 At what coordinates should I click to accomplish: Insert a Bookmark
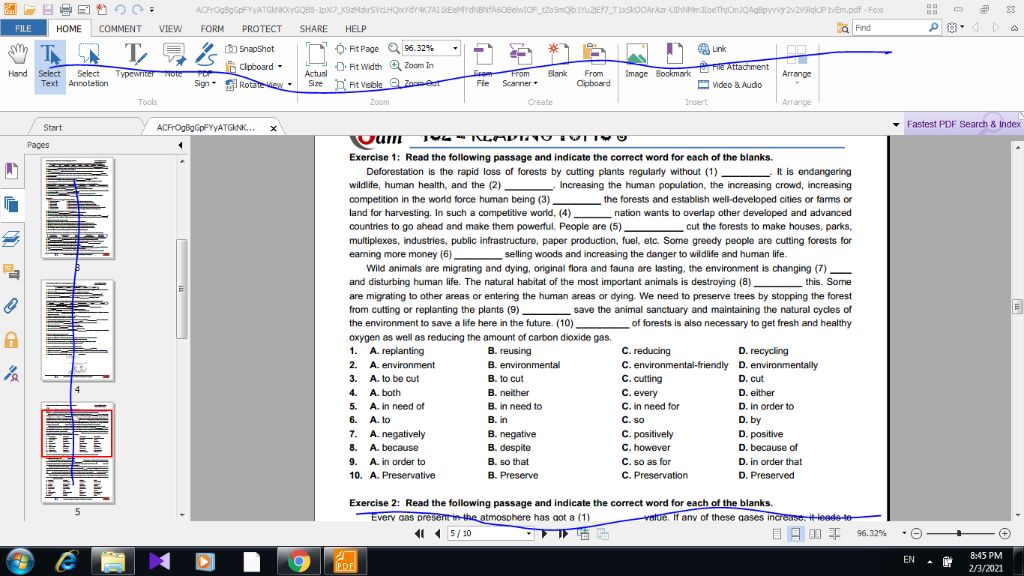(673, 61)
